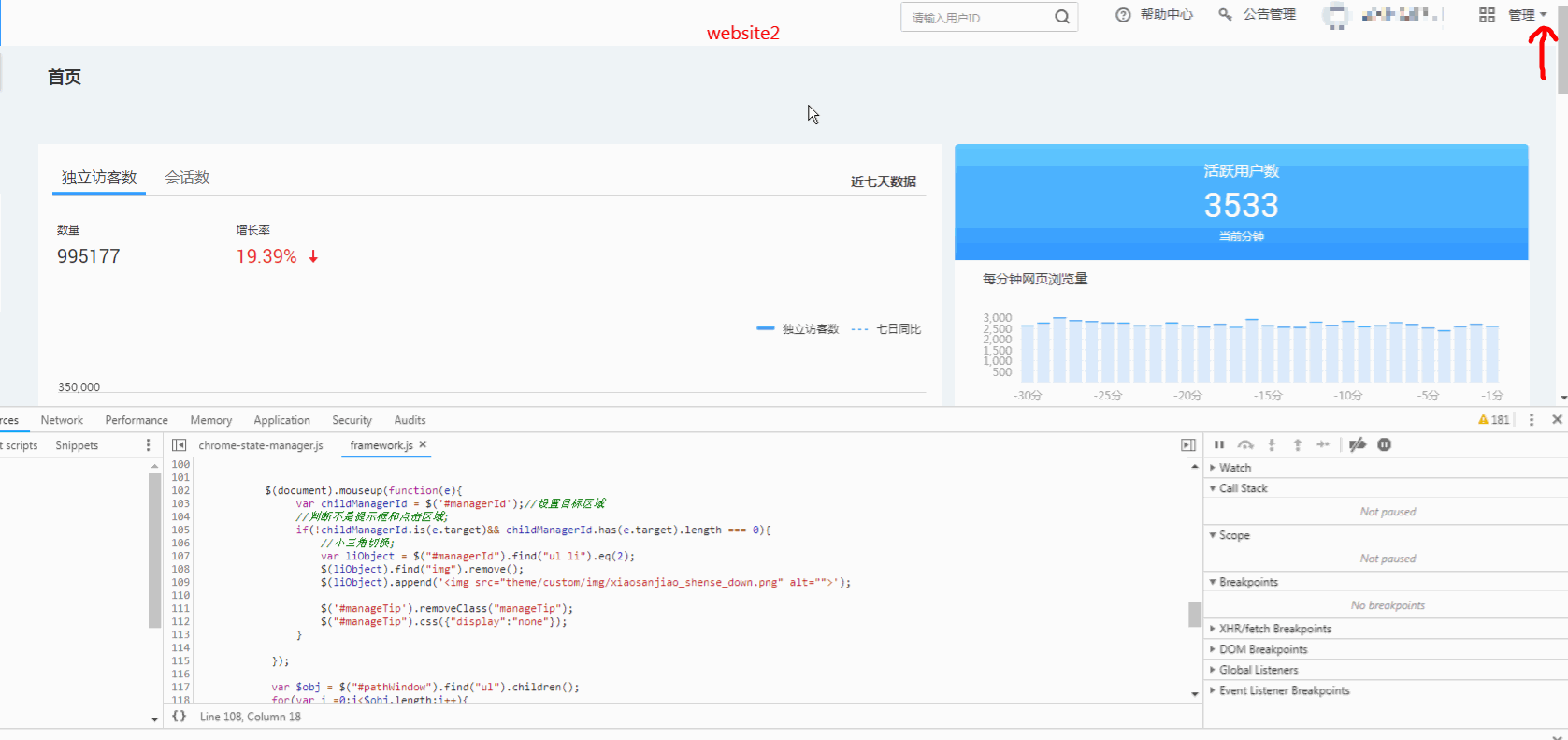
Task: Open the Memory tab
Action: pyautogui.click(x=211, y=420)
